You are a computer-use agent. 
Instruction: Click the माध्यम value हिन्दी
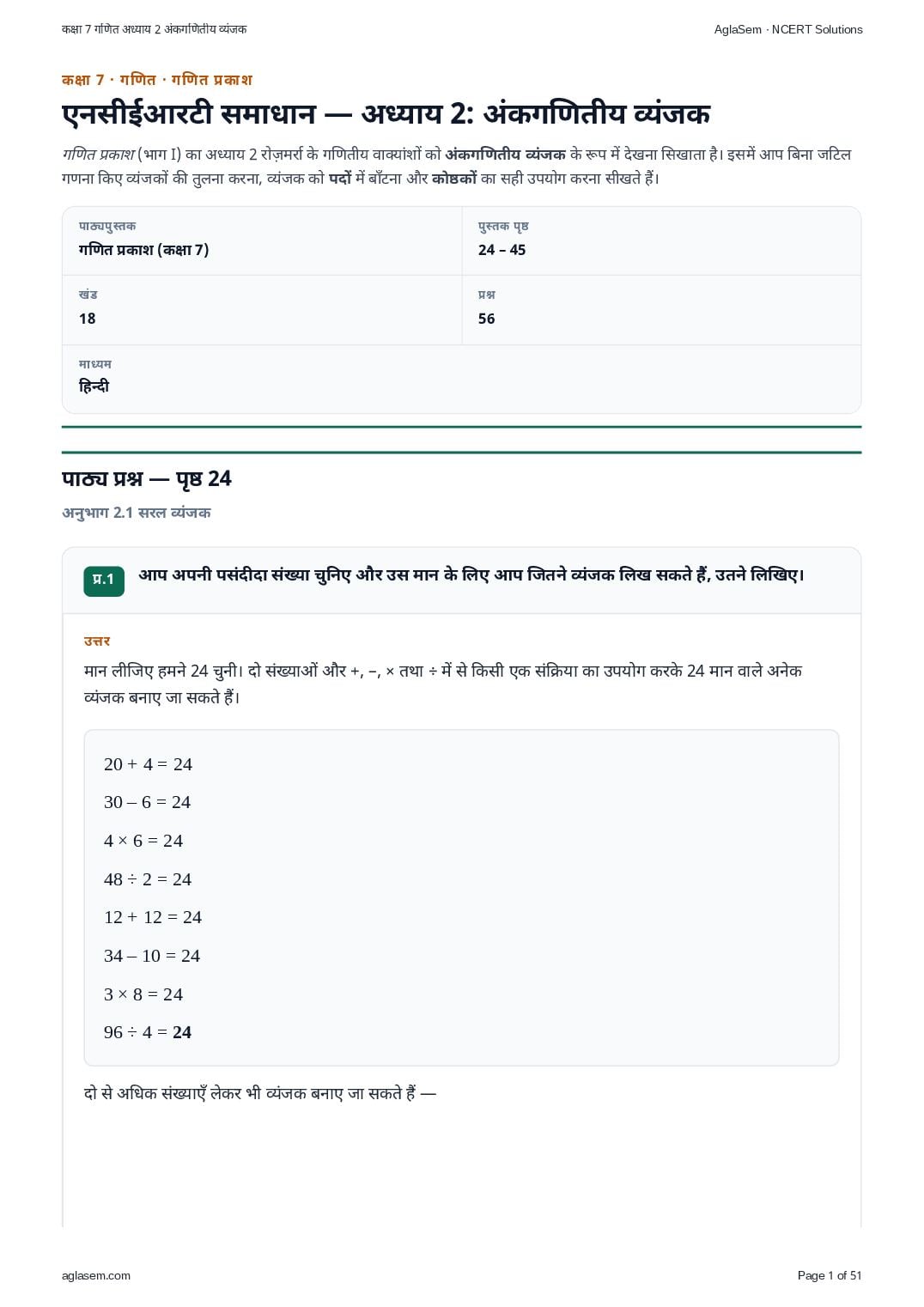(x=94, y=386)
